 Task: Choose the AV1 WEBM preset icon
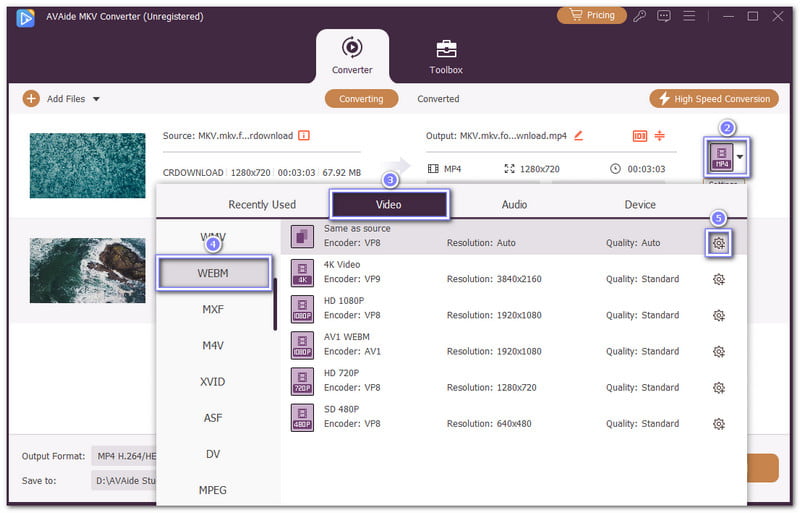(x=302, y=345)
